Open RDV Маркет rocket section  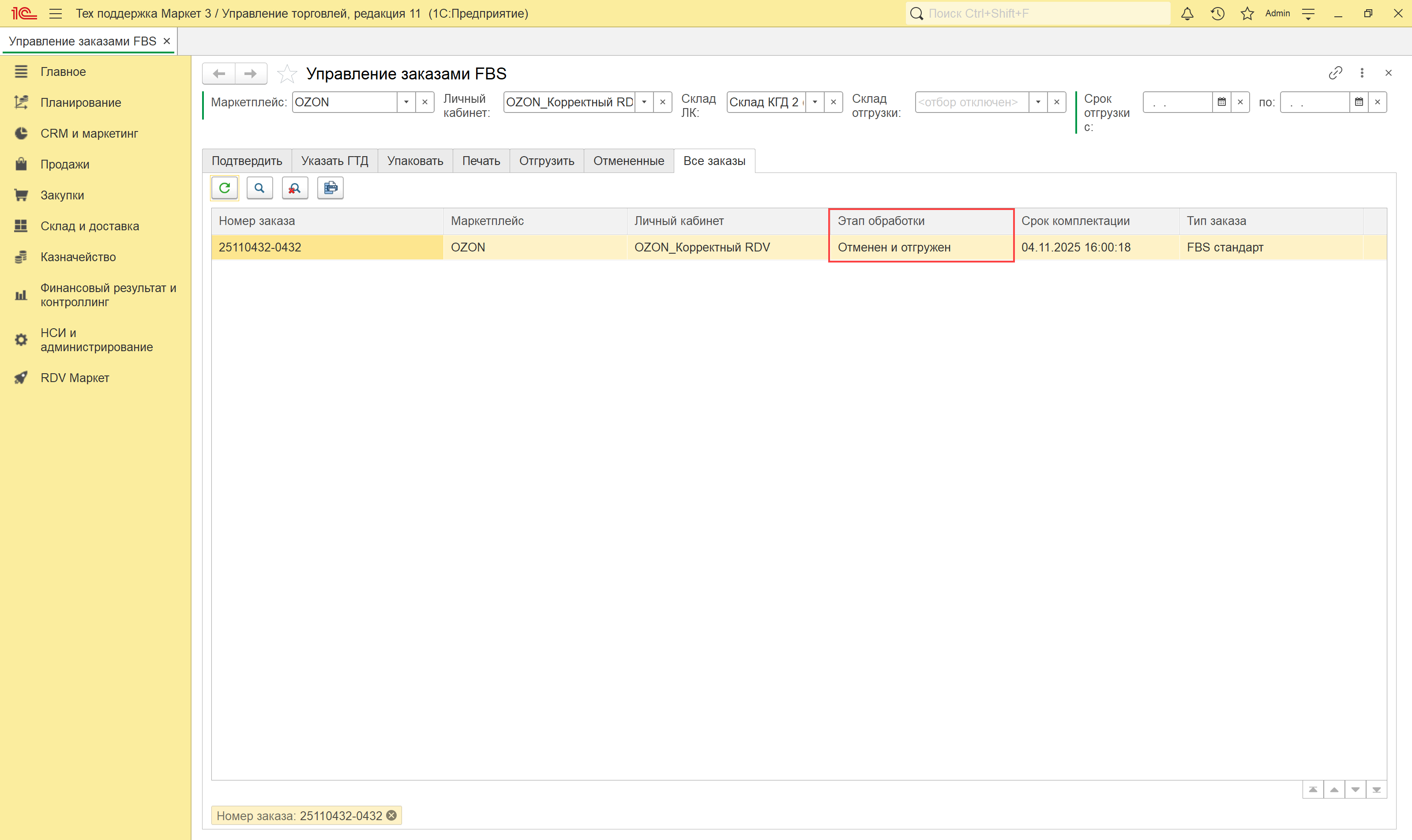coord(74,378)
